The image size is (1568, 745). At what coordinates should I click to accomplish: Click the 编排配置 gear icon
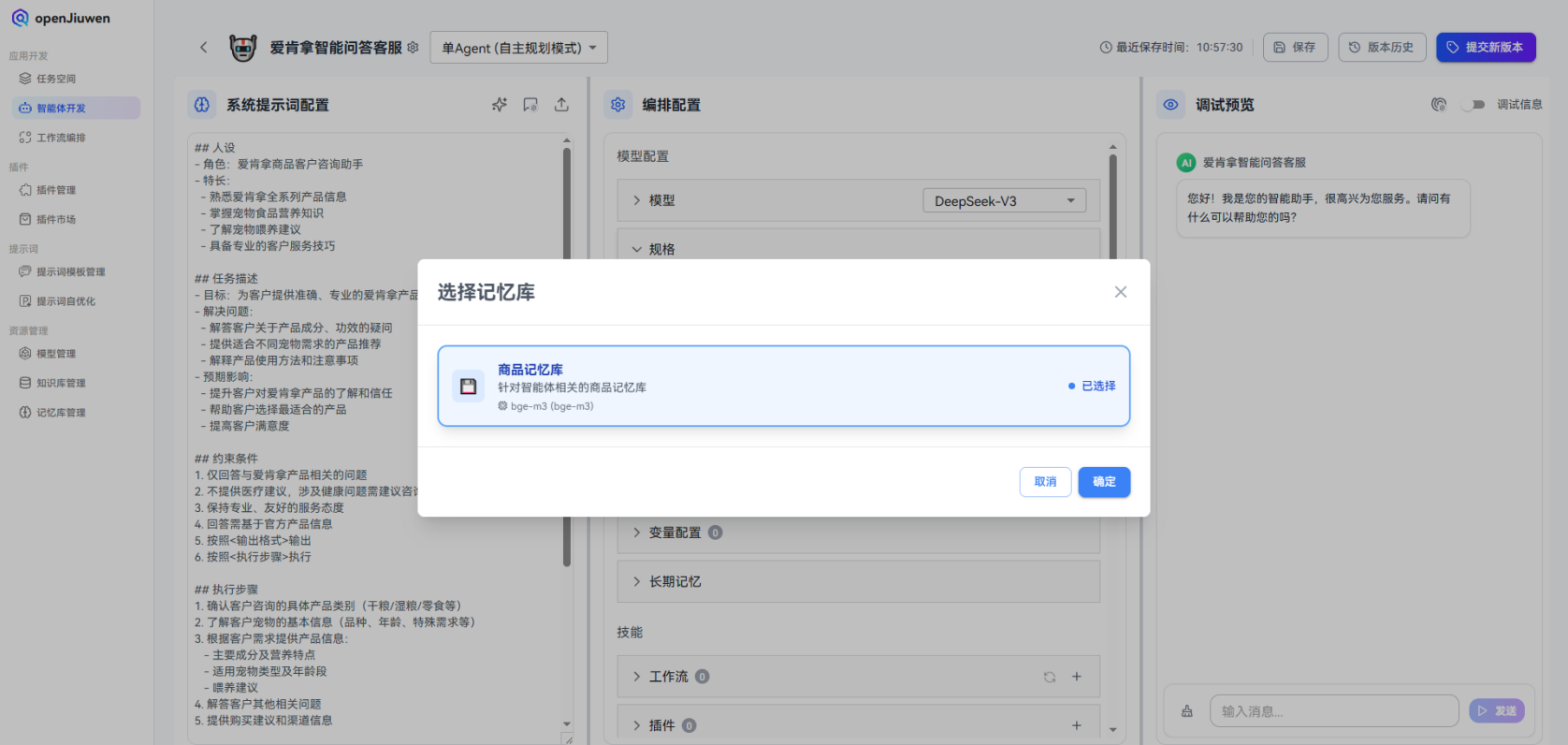coord(617,105)
